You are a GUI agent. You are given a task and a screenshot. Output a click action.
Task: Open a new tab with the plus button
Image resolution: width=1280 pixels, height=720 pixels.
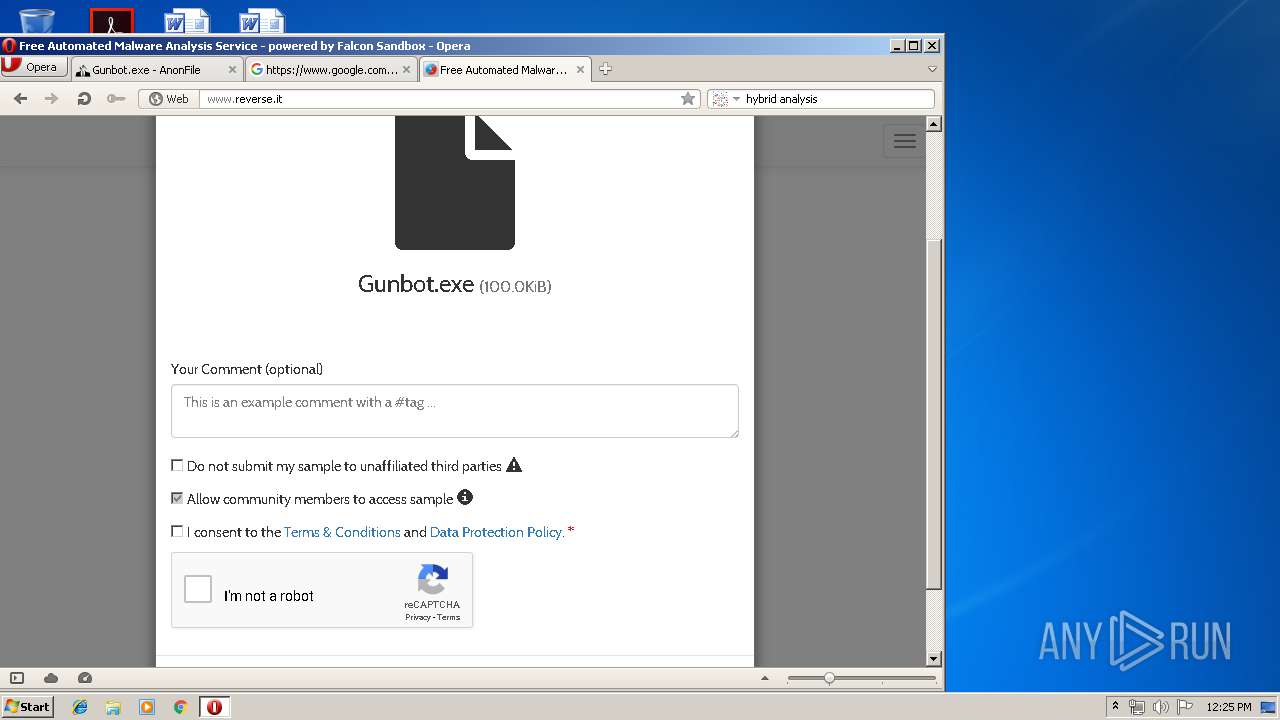pos(605,69)
